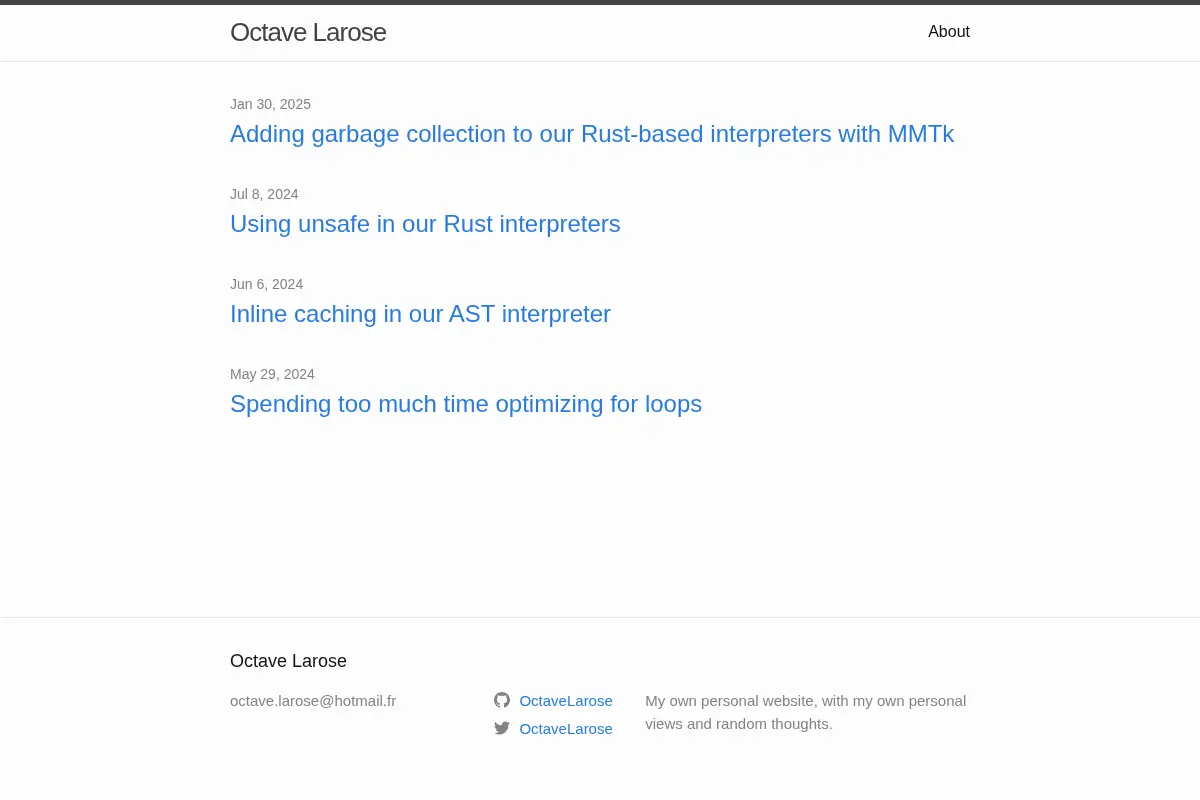1200x800 pixels.
Task: Click the Octave Larose heading in the footer
Action: click(288, 661)
